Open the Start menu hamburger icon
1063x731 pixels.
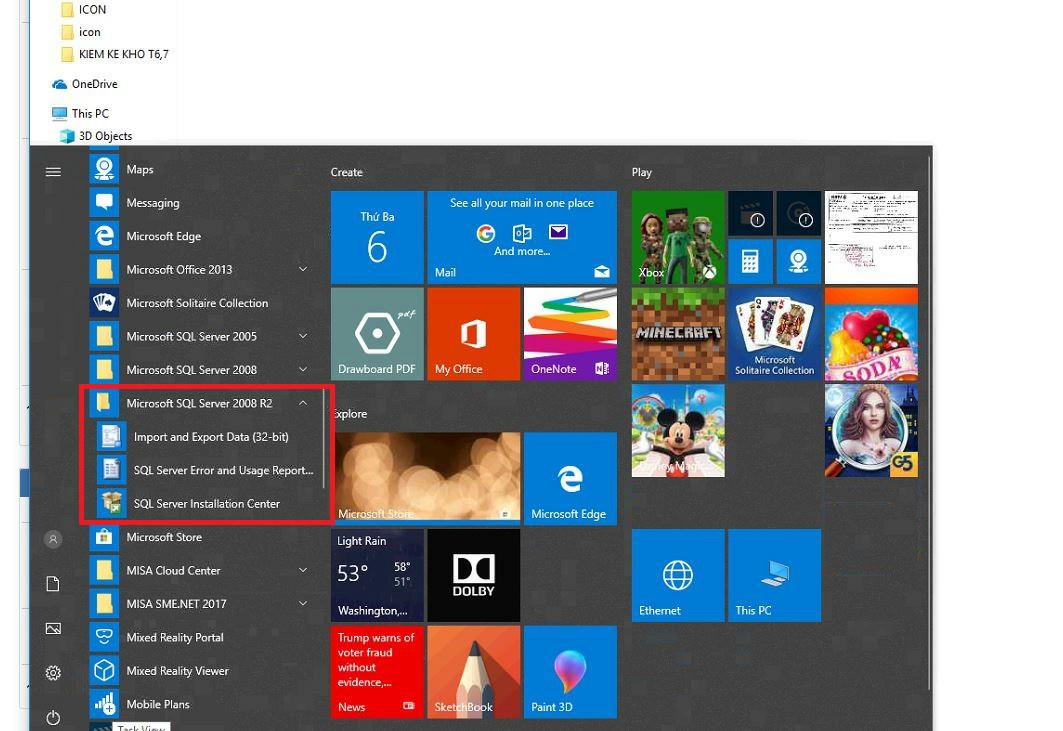pos(53,172)
